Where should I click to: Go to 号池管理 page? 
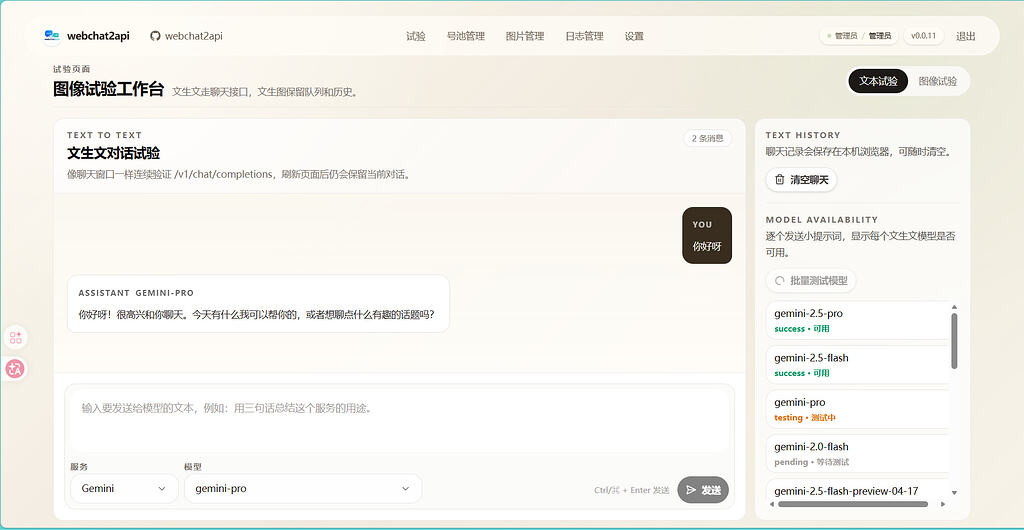(466, 36)
